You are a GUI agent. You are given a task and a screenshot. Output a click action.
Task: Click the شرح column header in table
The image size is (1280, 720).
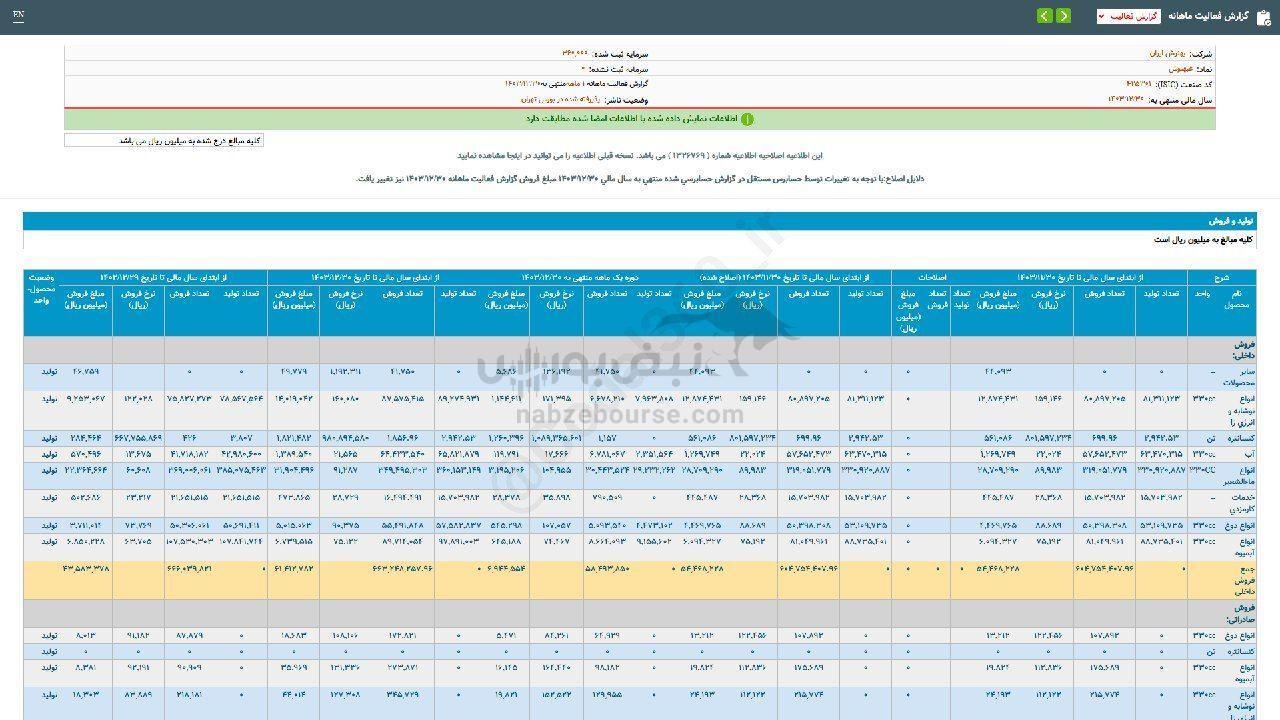tap(1221, 277)
